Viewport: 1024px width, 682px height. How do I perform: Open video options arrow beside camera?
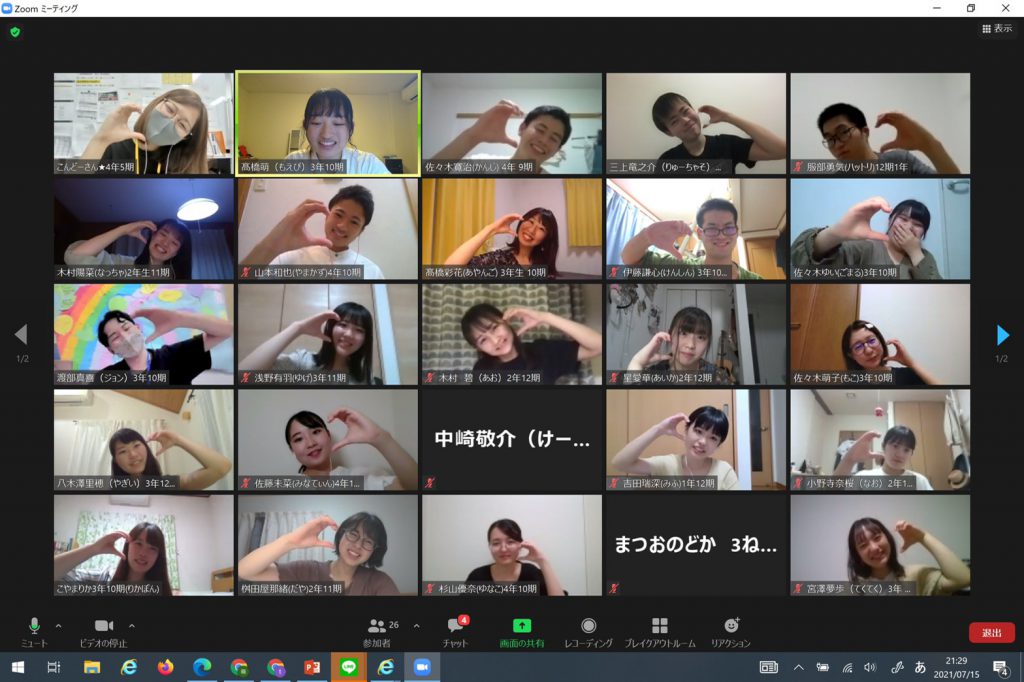[x=132, y=626]
